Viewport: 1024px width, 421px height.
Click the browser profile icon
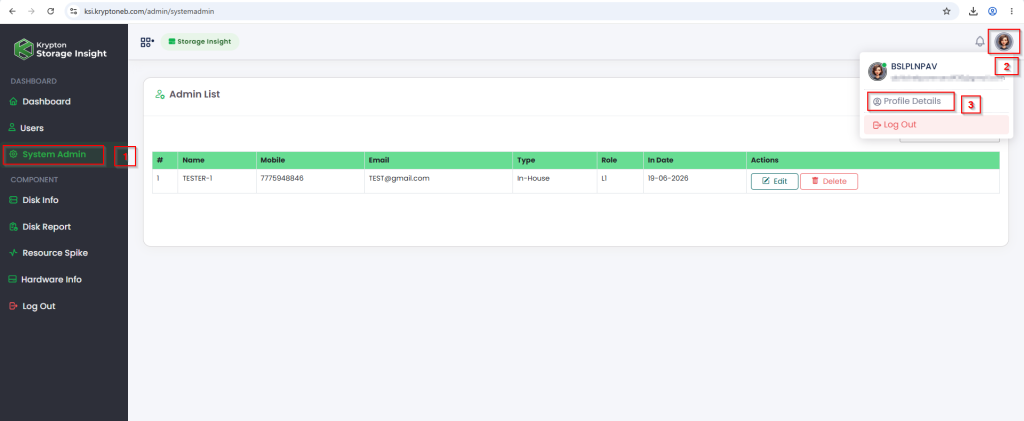pyautogui.click(x=993, y=11)
